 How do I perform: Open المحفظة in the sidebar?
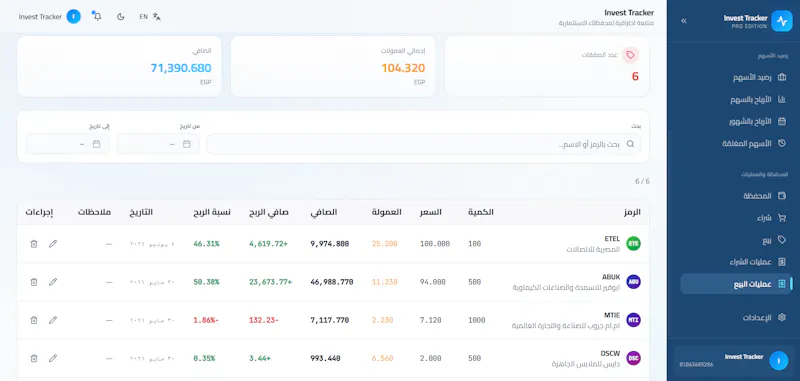tap(736, 196)
